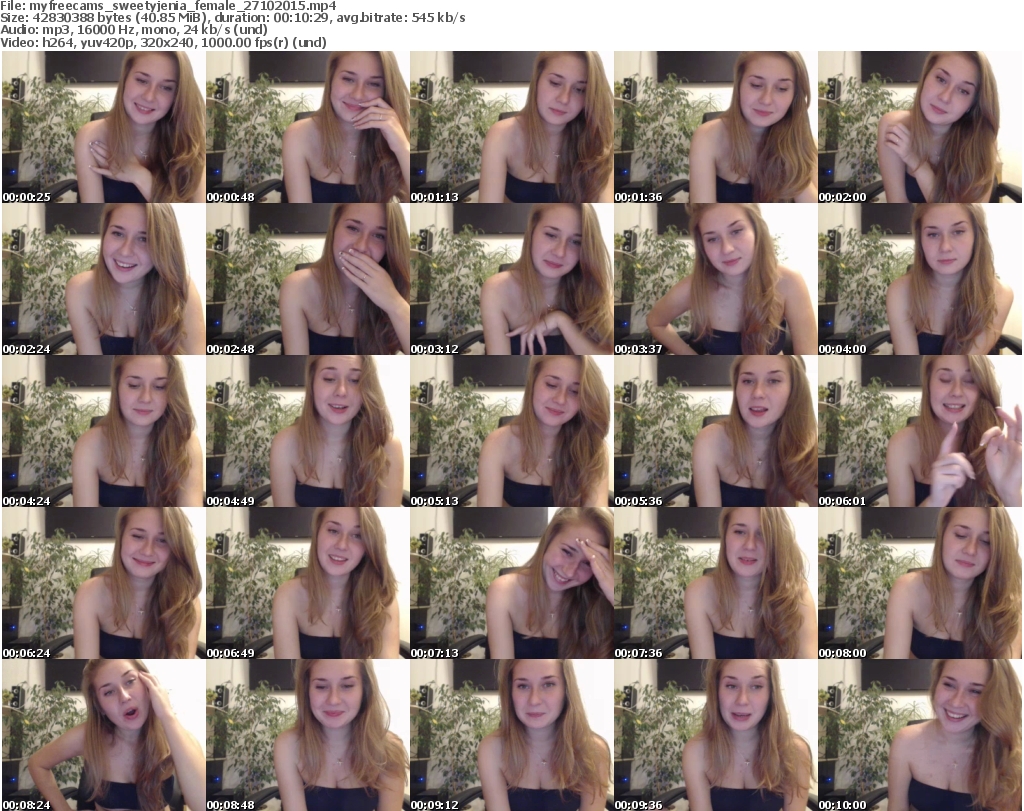Viewport: 1024px width, 811px height.
Task: Select the thumbnail stamped 00:01:36
Action: pyautogui.click(x=716, y=127)
